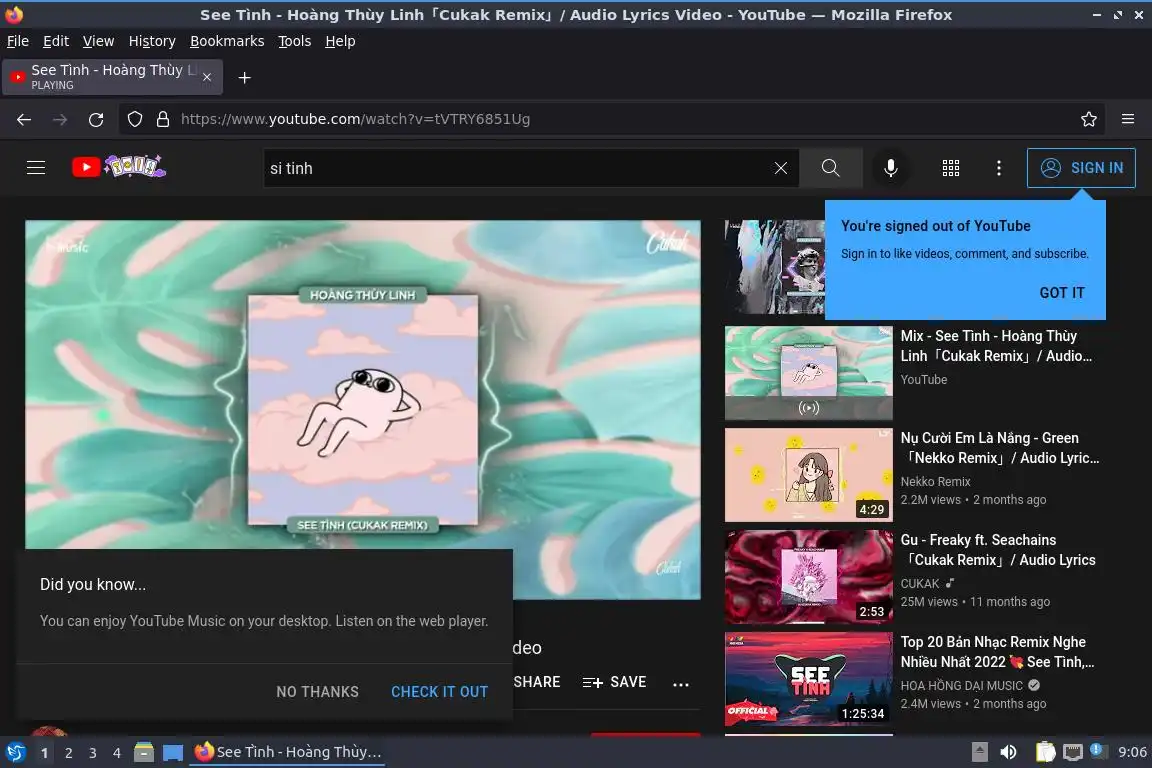Switch to workspace 4

[x=117, y=753]
